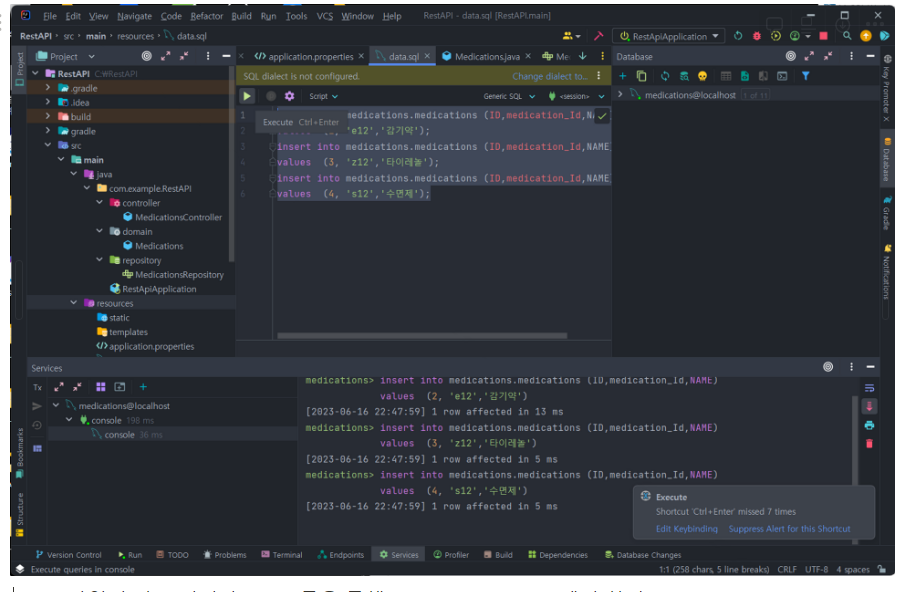Add service plus icon in Services toolbar

[143, 387]
